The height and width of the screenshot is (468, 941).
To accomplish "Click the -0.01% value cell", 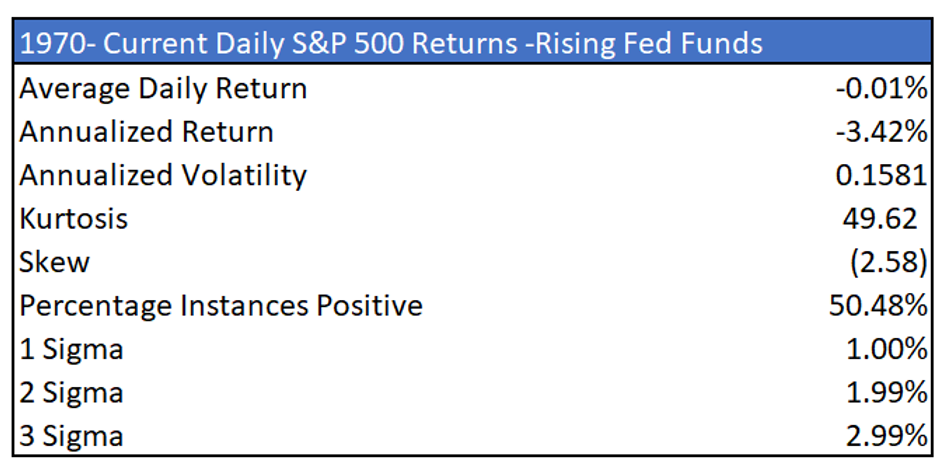I will (x=882, y=88).
